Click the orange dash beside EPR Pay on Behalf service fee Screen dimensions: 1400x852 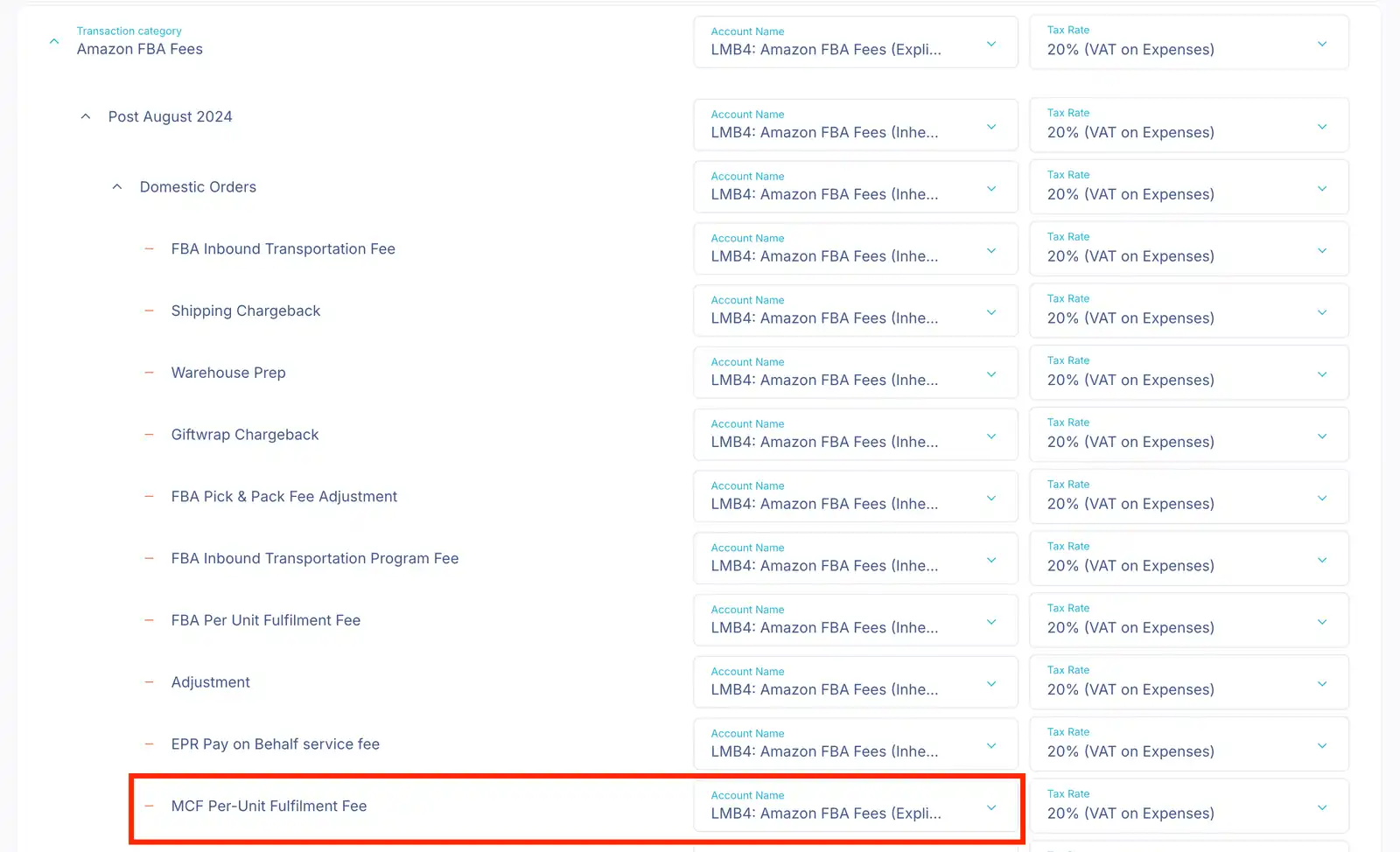pos(149,744)
